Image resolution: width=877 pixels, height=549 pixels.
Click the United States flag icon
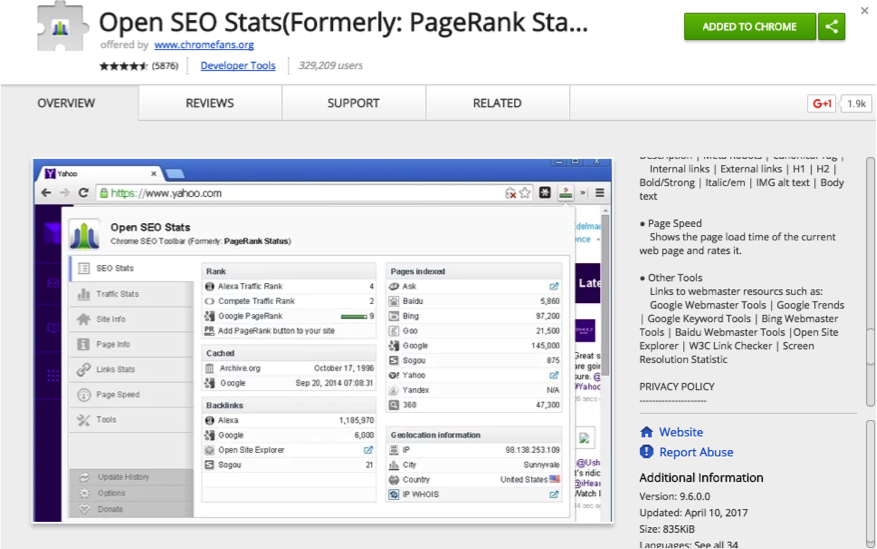(554, 479)
